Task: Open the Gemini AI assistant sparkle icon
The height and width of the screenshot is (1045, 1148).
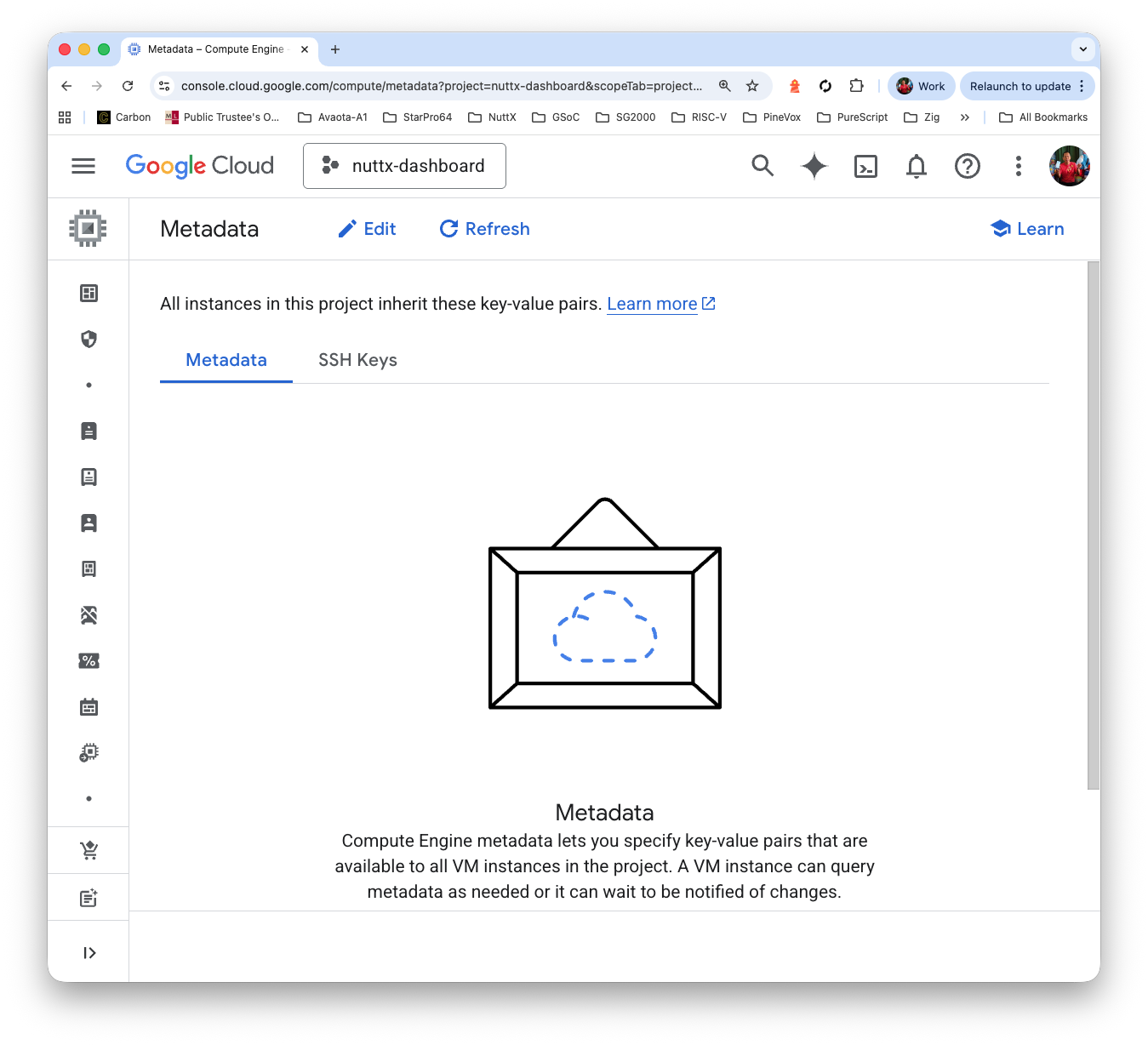Action: point(814,166)
